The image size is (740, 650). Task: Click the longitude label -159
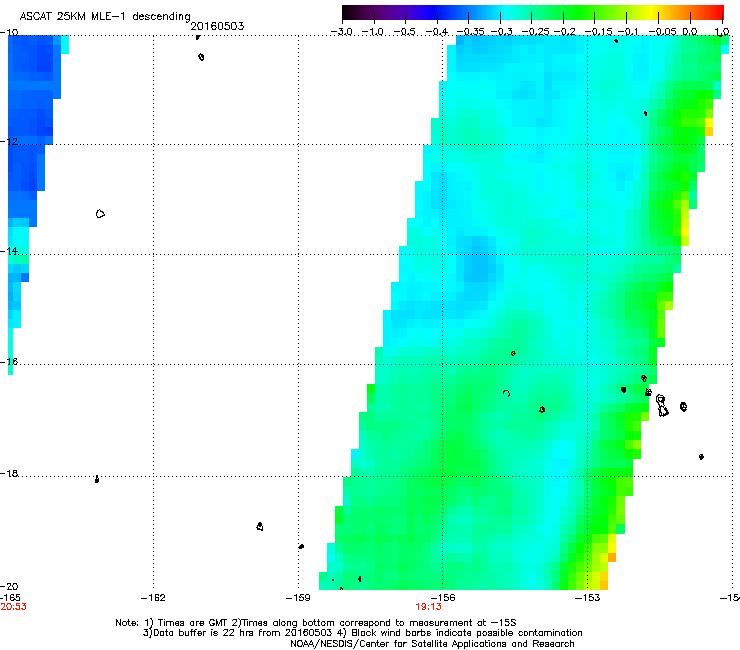tap(298, 598)
